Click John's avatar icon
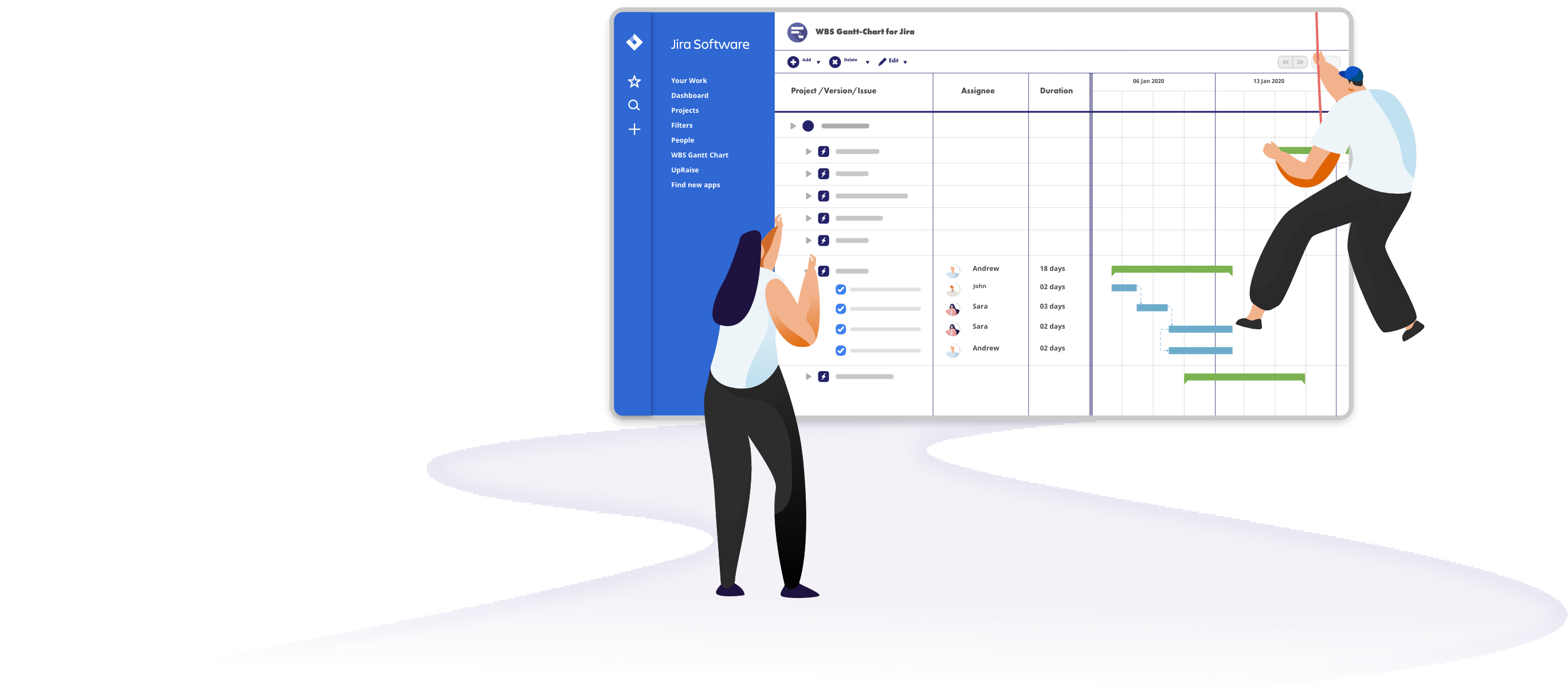The width and height of the screenshot is (1568, 697). click(x=952, y=289)
